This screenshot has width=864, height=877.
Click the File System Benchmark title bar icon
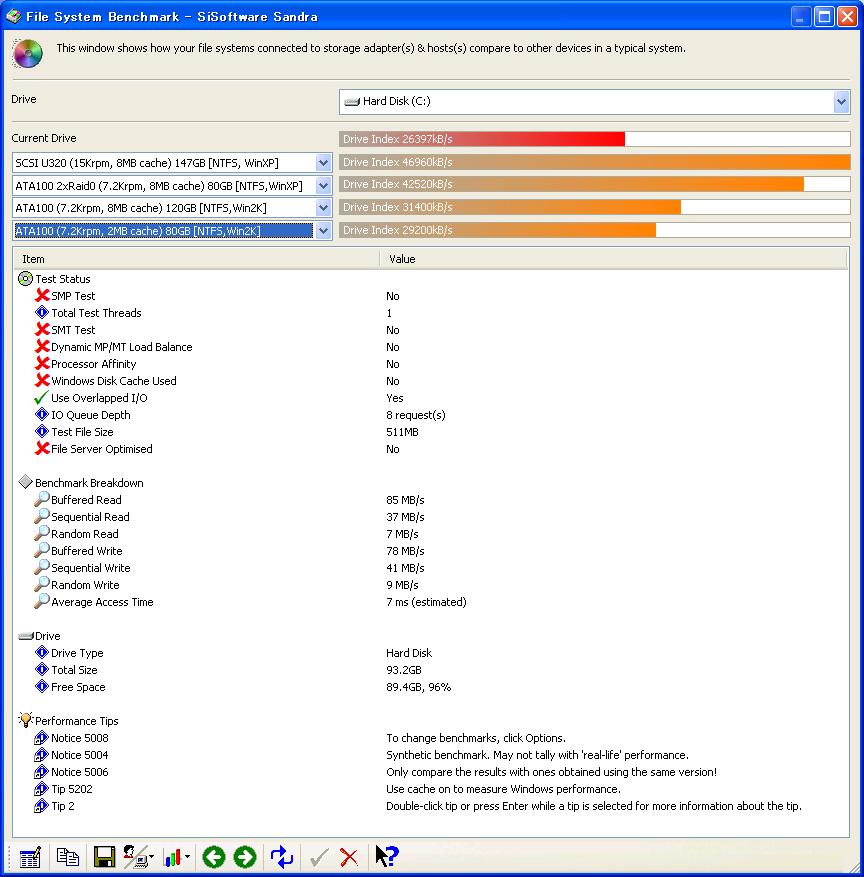pos(13,16)
